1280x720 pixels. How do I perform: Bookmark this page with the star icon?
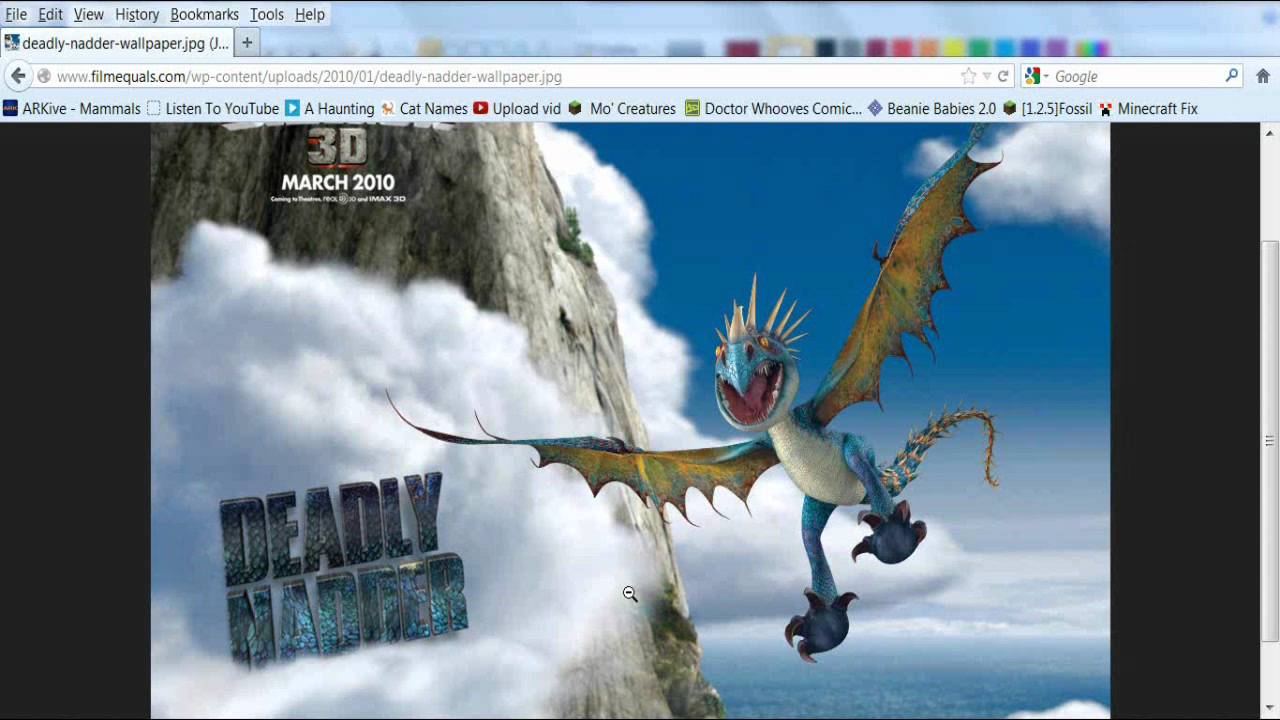pos(968,76)
